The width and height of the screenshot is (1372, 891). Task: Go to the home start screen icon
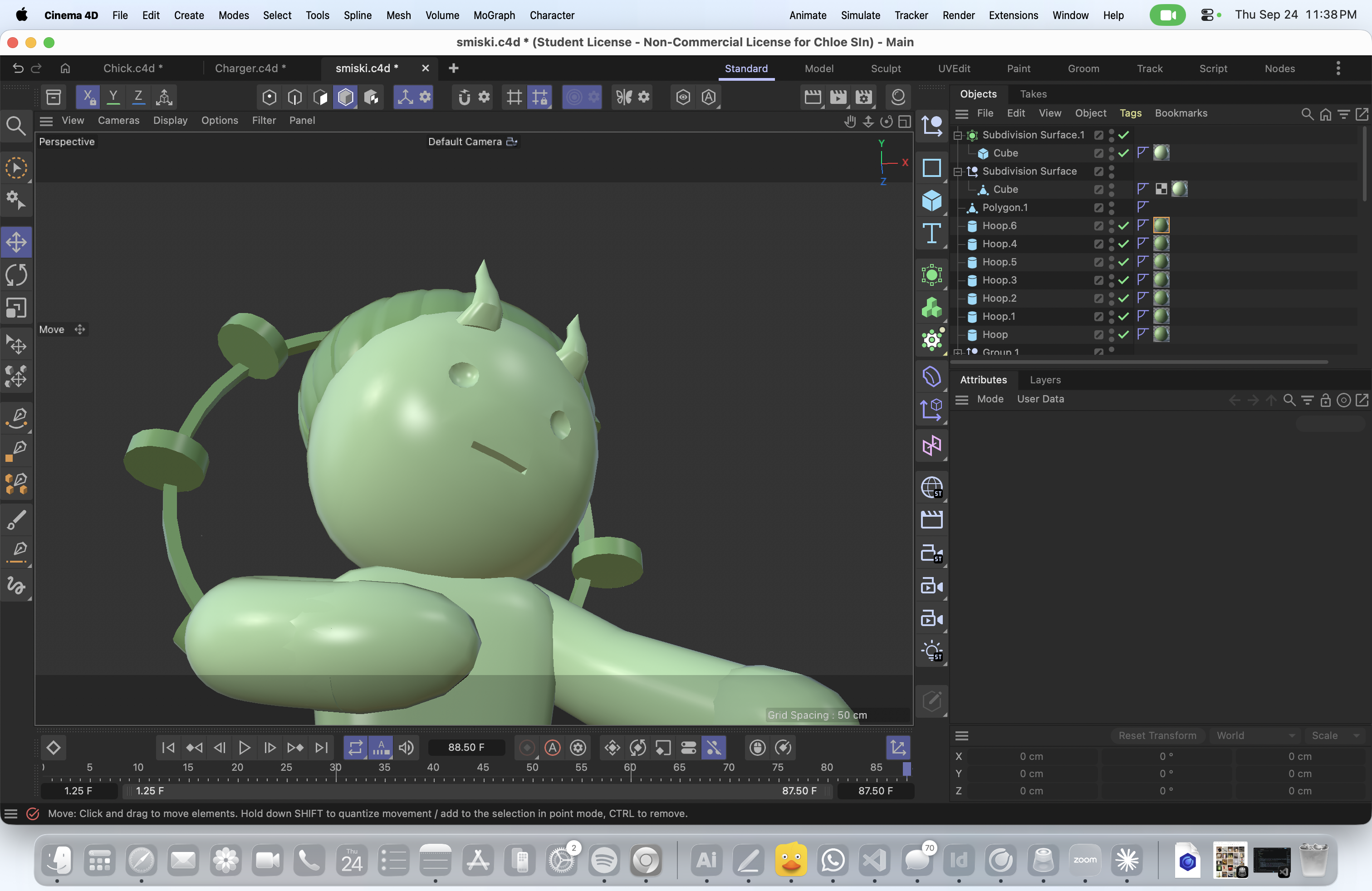click(x=65, y=68)
